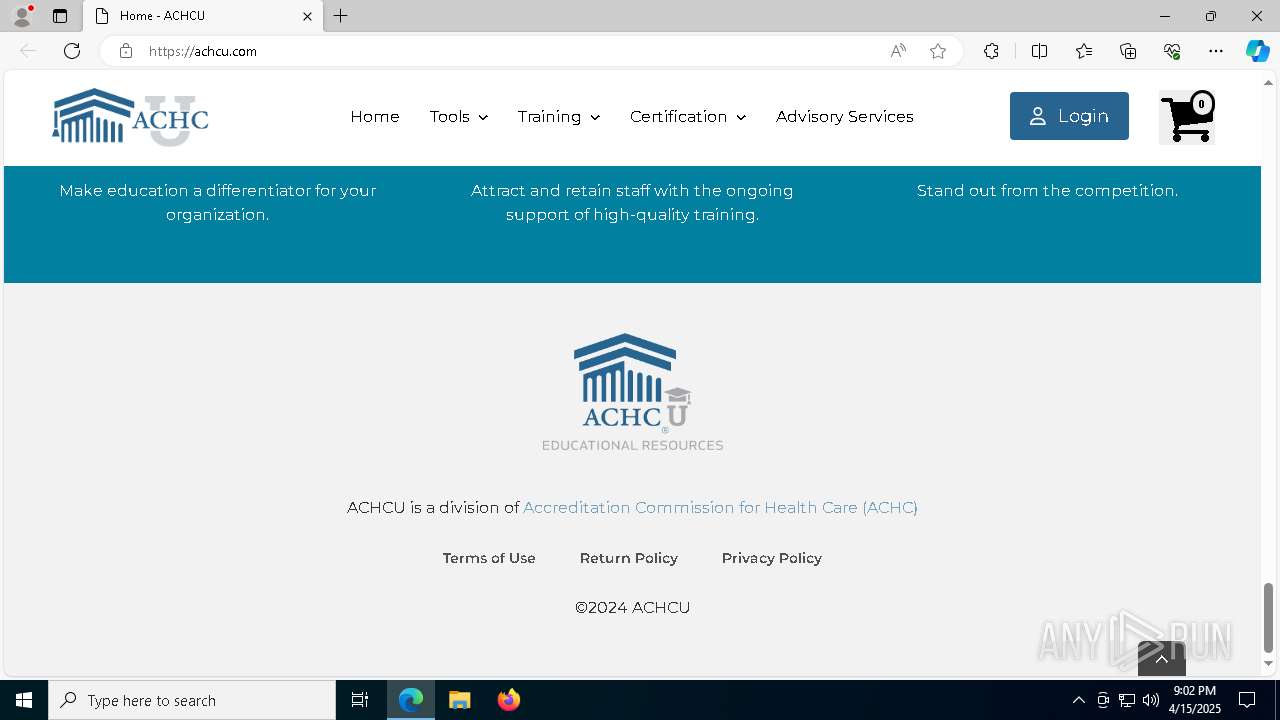Open the Privacy Policy link
This screenshot has width=1280, height=720.
772,558
